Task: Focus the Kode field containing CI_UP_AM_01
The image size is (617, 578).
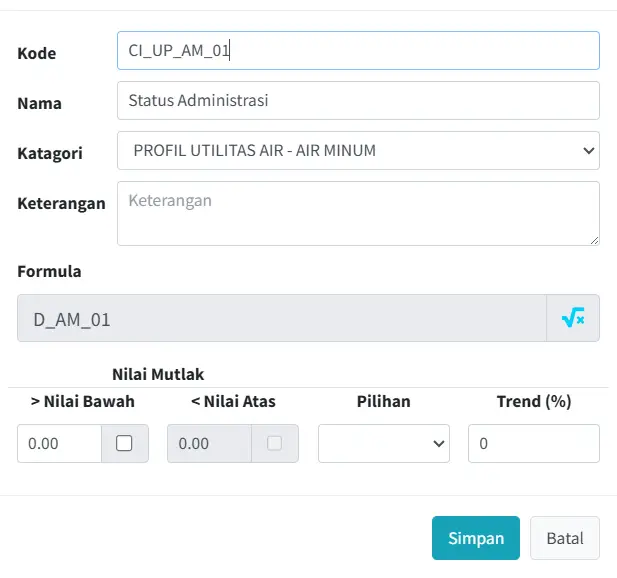Action: point(358,50)
